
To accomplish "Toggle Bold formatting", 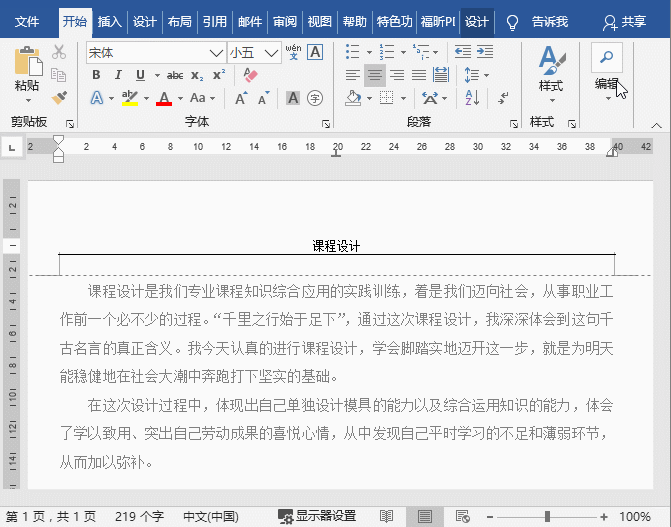I will pyautogui.click(x=96, y=75).
